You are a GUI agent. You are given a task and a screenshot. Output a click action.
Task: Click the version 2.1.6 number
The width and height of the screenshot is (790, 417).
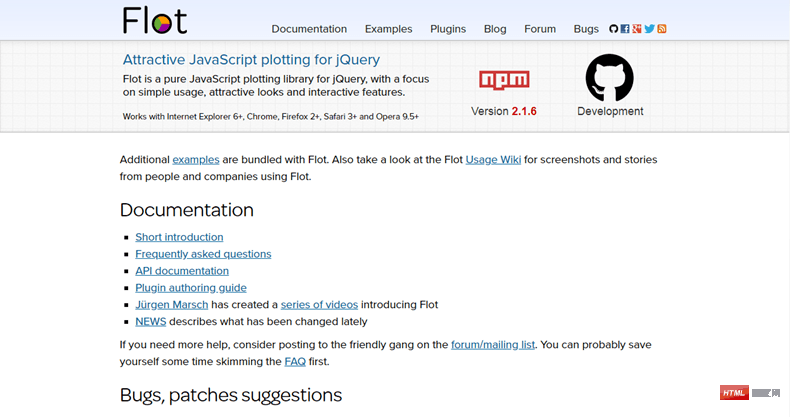pyautogui.click(x=524, y=111)
